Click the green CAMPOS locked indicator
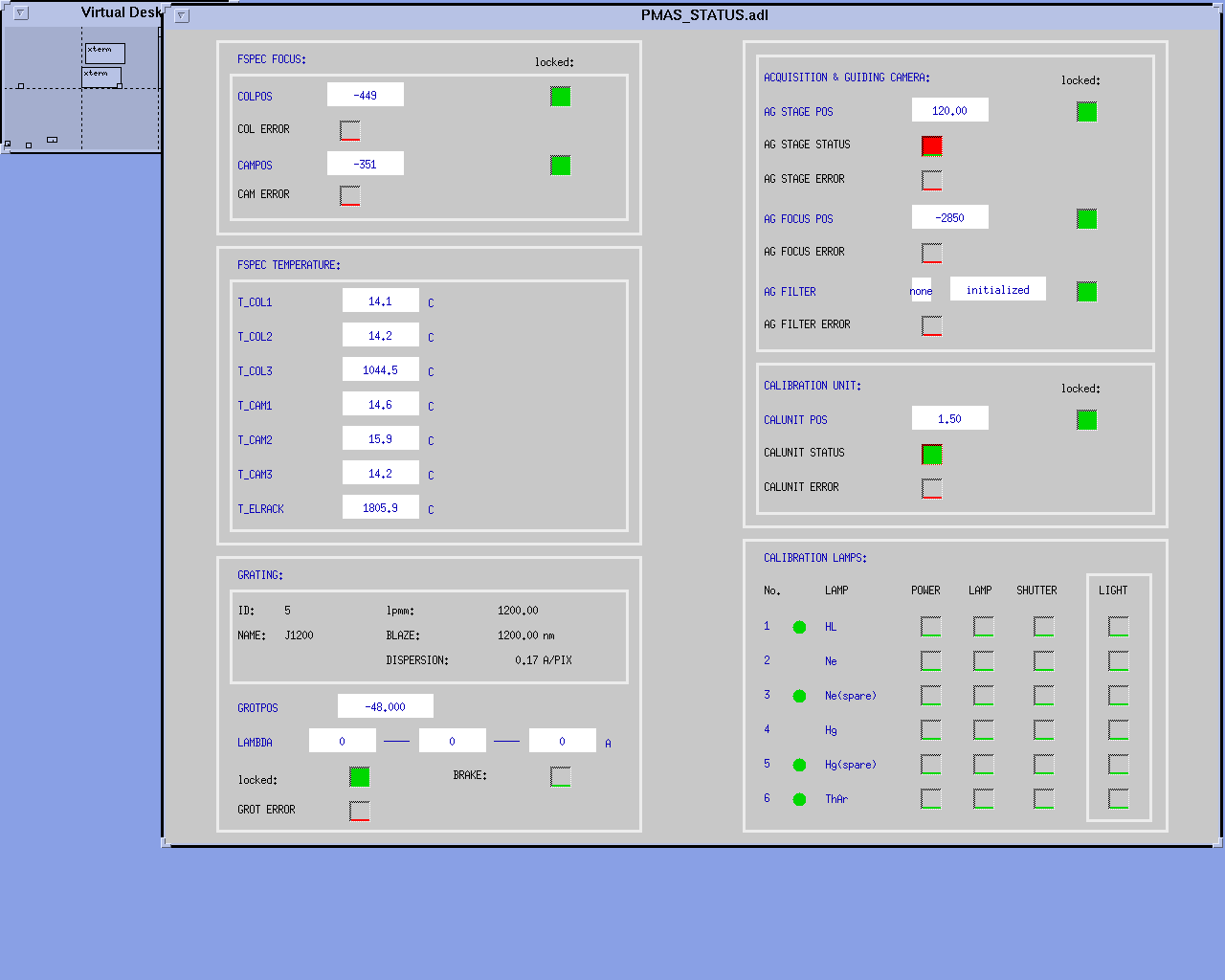The height and width of the screenshot is (980, 1225). click(x=560, y=166)
